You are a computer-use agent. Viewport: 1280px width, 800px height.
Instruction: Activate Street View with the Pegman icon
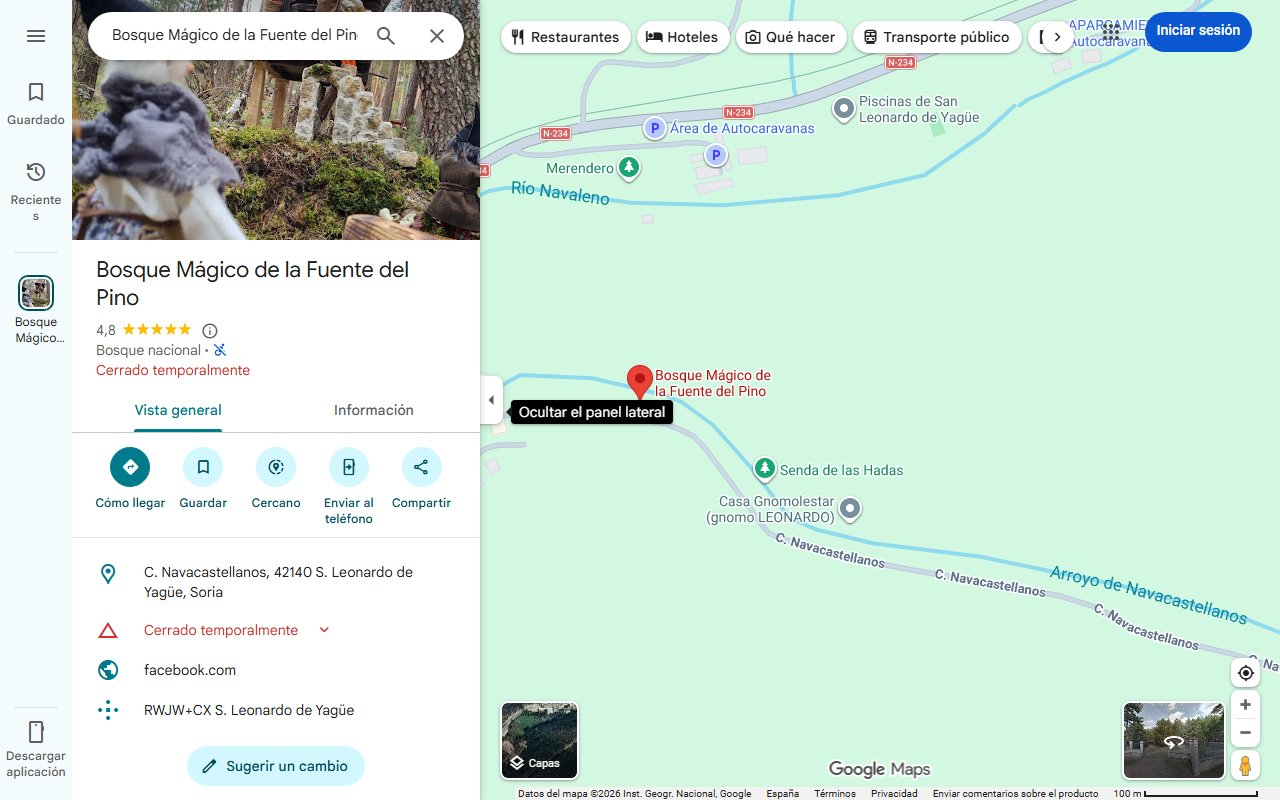[1245, 765]
